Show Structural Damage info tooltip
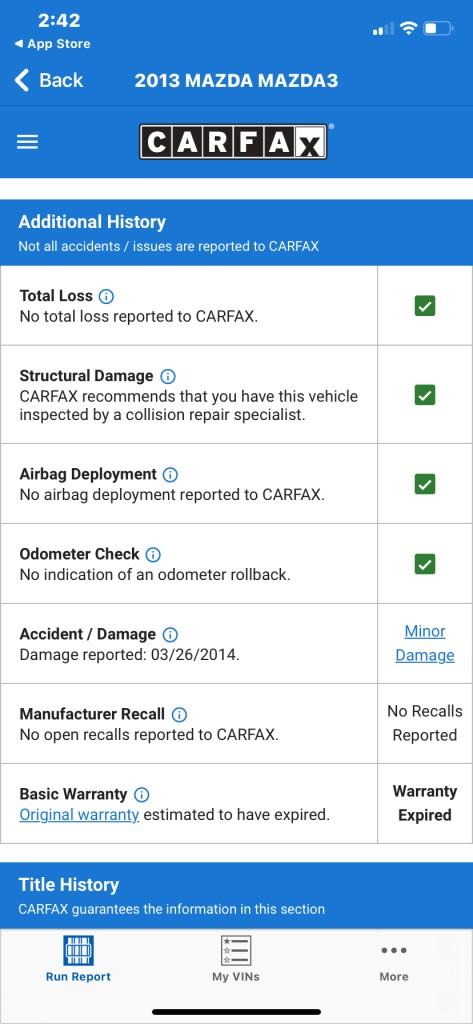The width and height of the screenshot is (473, 1024). [168, 376]
